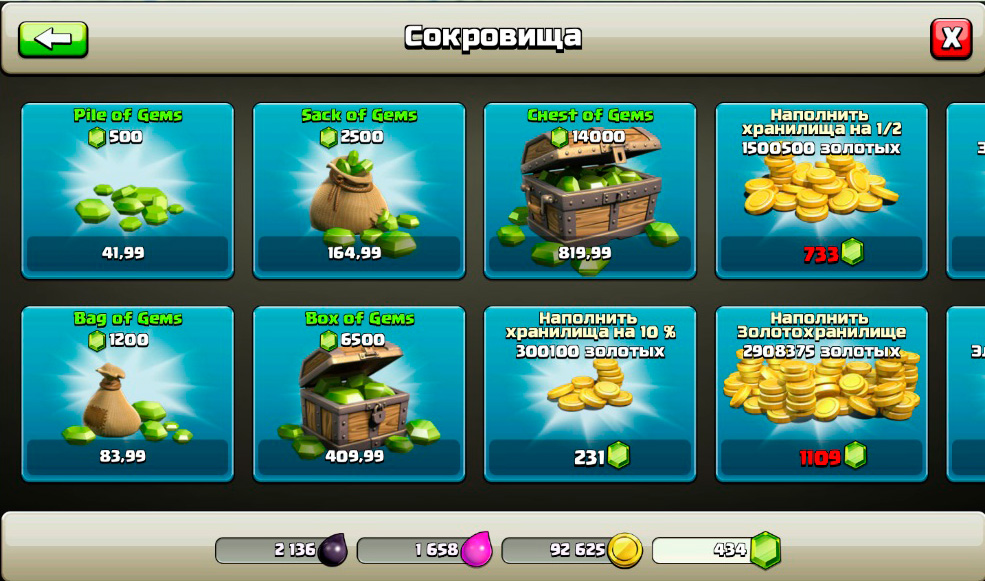Image resolution: width=985 pixels, height=581 pixels.
Task: Fill storage halfway for 733 gems
Action: (x=822, y=253)
